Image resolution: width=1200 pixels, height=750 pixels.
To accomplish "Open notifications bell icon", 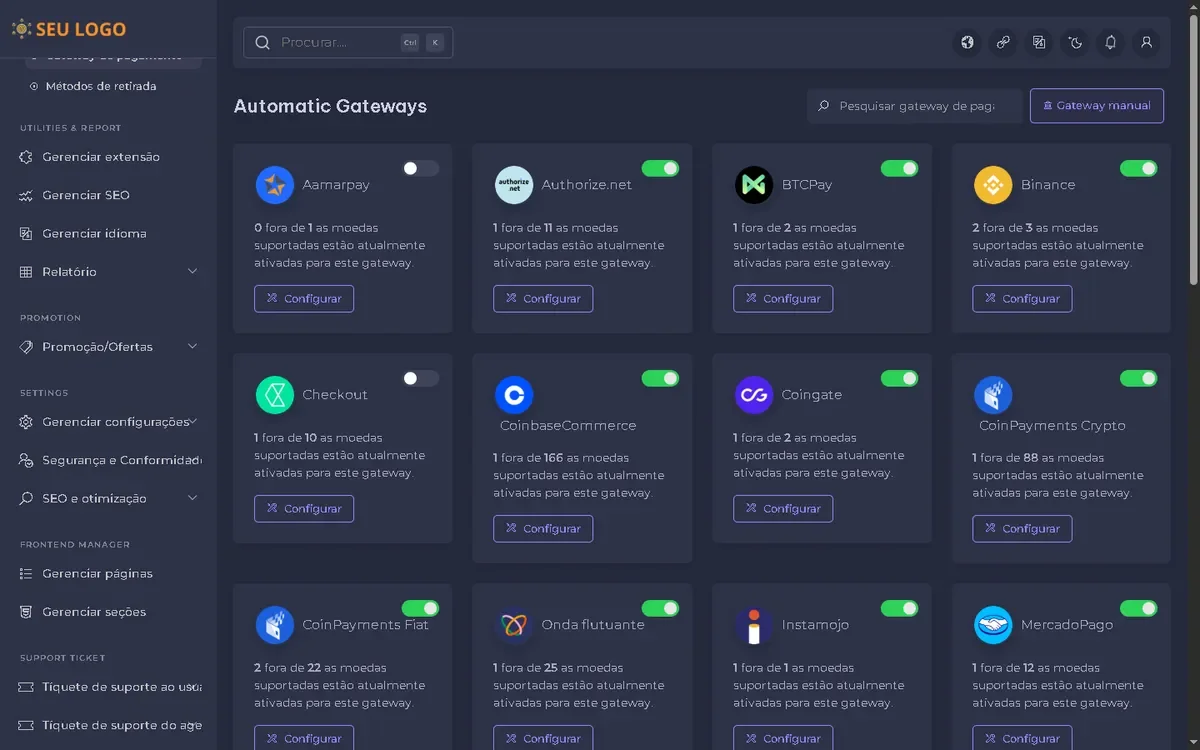I will coord(1111,42).
